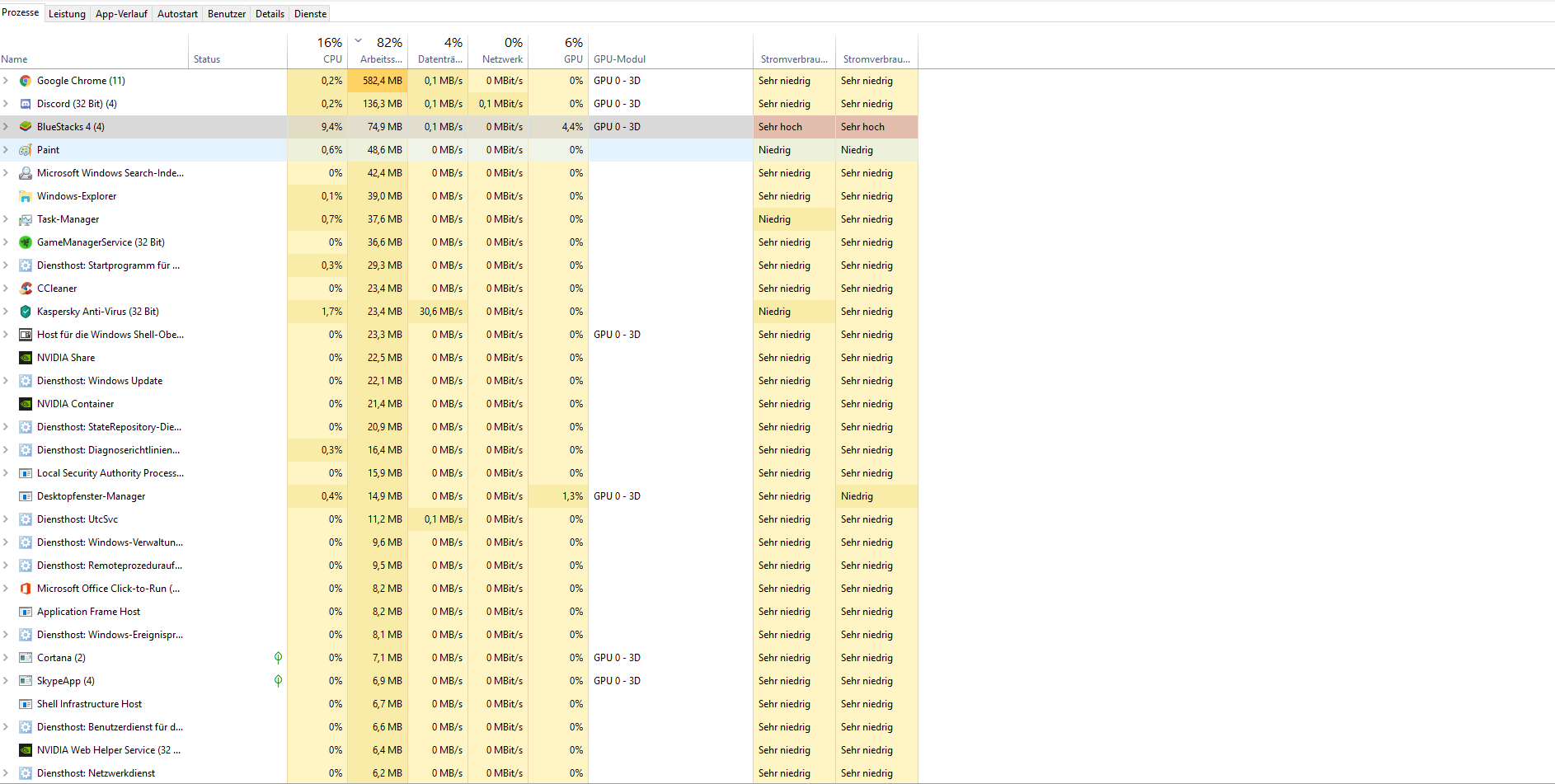Image resolution: width=1555 pixels, height=784 pixels.
Task: Expand the Discord (32 Bit) process group
Action: 6,104
